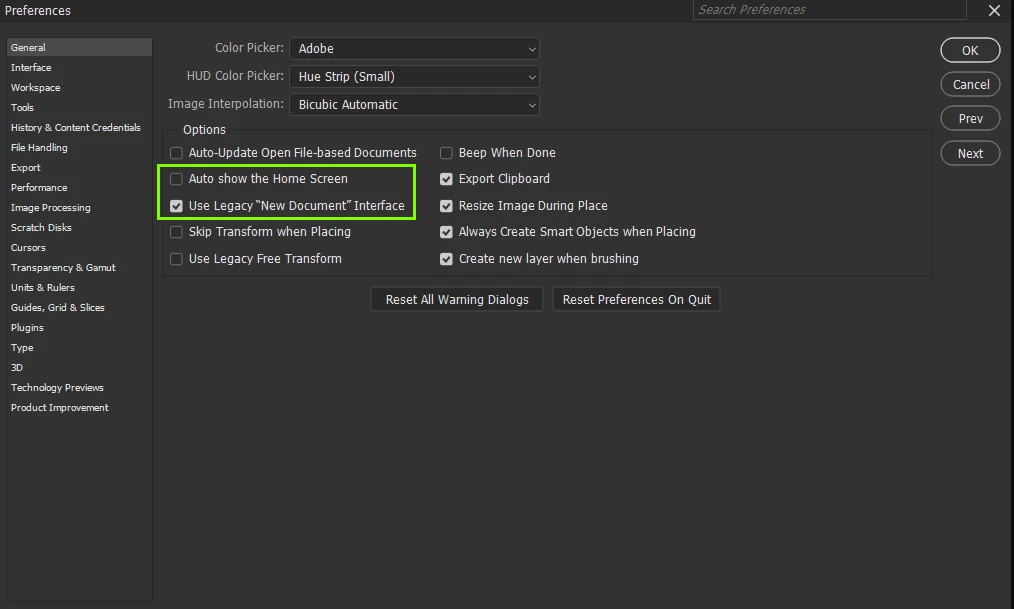
Task: Enable Beep When Done
Action: [446, 153]
